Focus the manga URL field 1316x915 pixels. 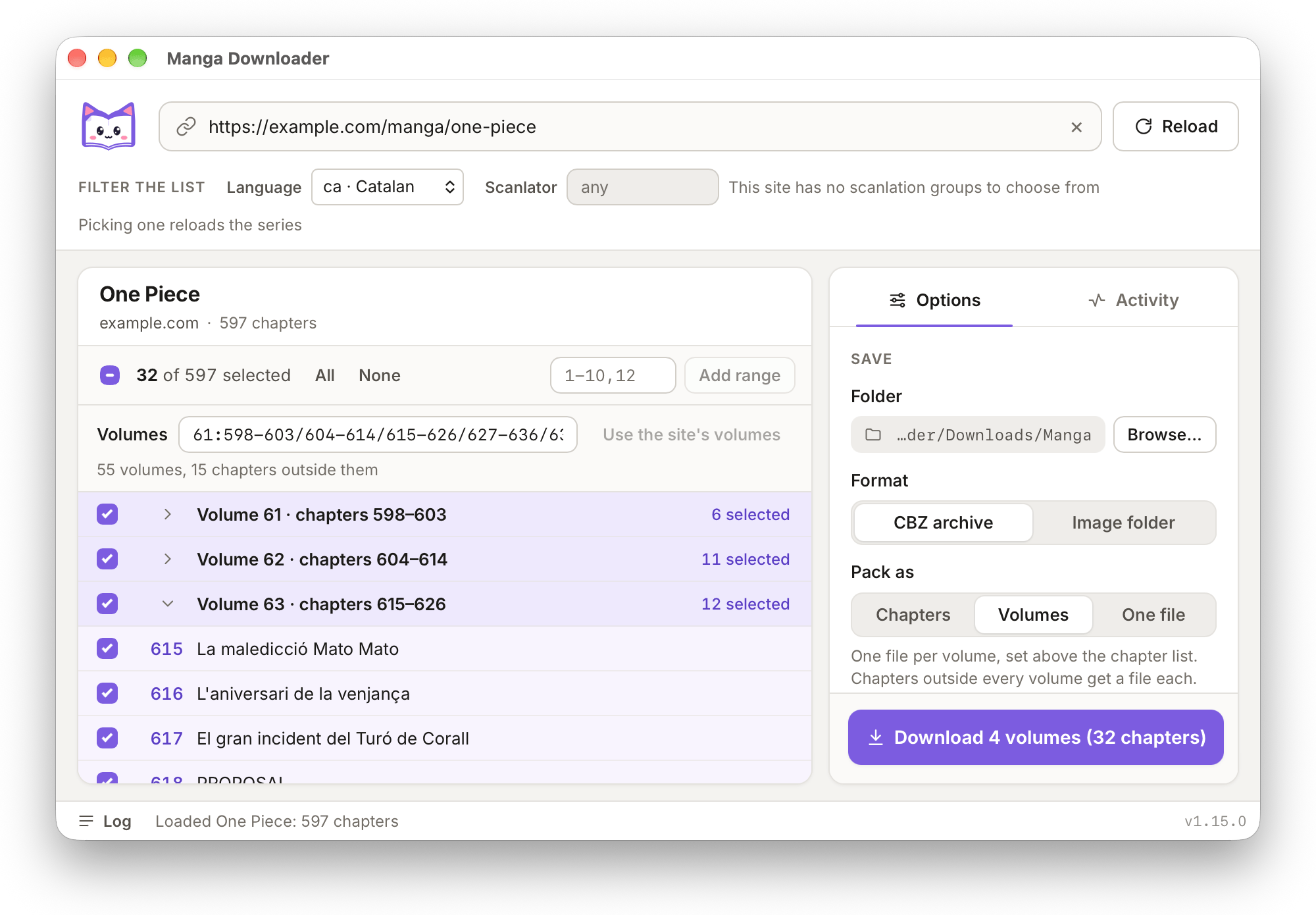[630, 126]
